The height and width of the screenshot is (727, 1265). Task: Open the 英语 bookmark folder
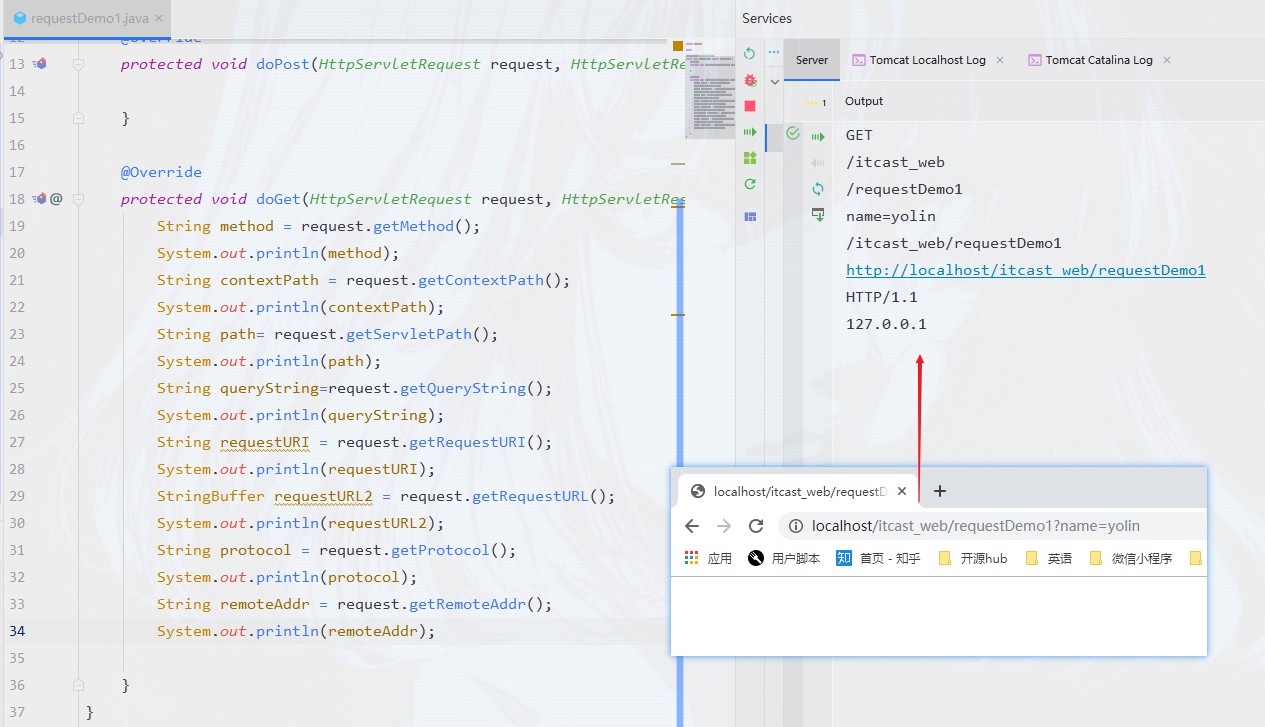[x=1048, y=558]
